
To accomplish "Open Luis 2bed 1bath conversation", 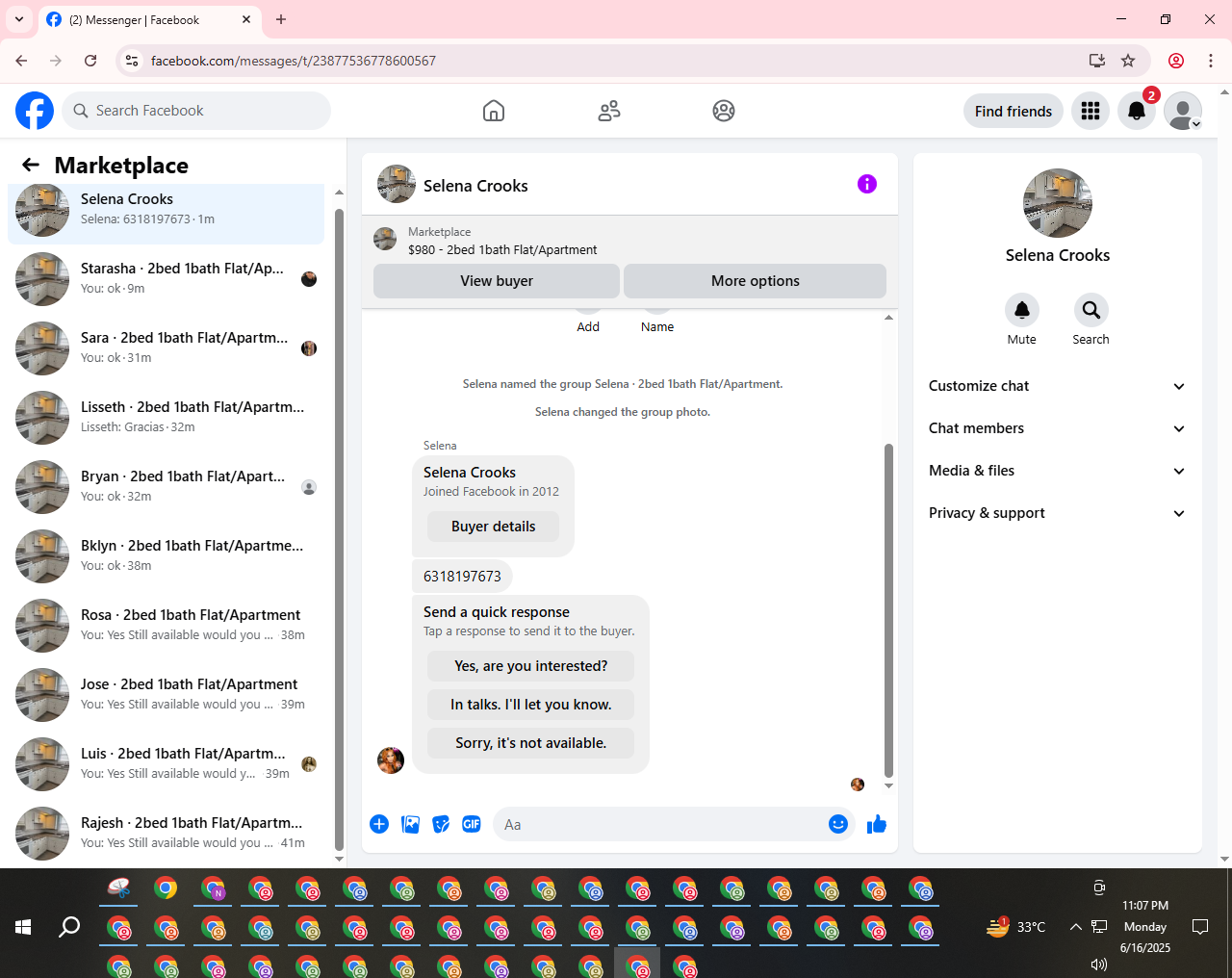I will (x=166, y=764).
